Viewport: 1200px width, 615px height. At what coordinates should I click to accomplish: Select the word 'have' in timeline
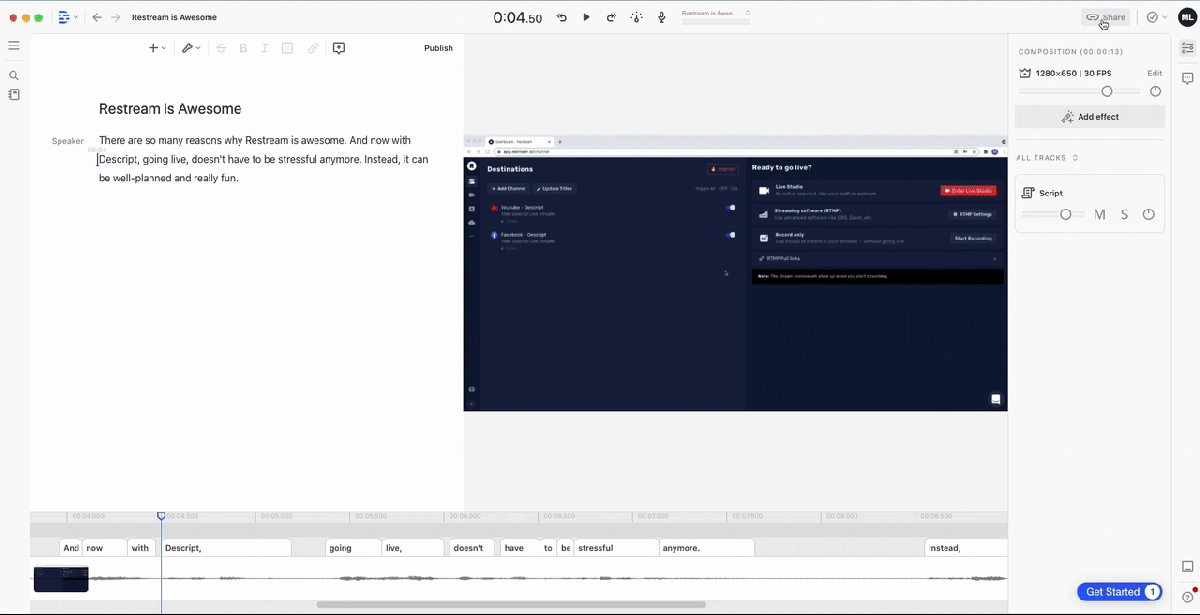519,548
